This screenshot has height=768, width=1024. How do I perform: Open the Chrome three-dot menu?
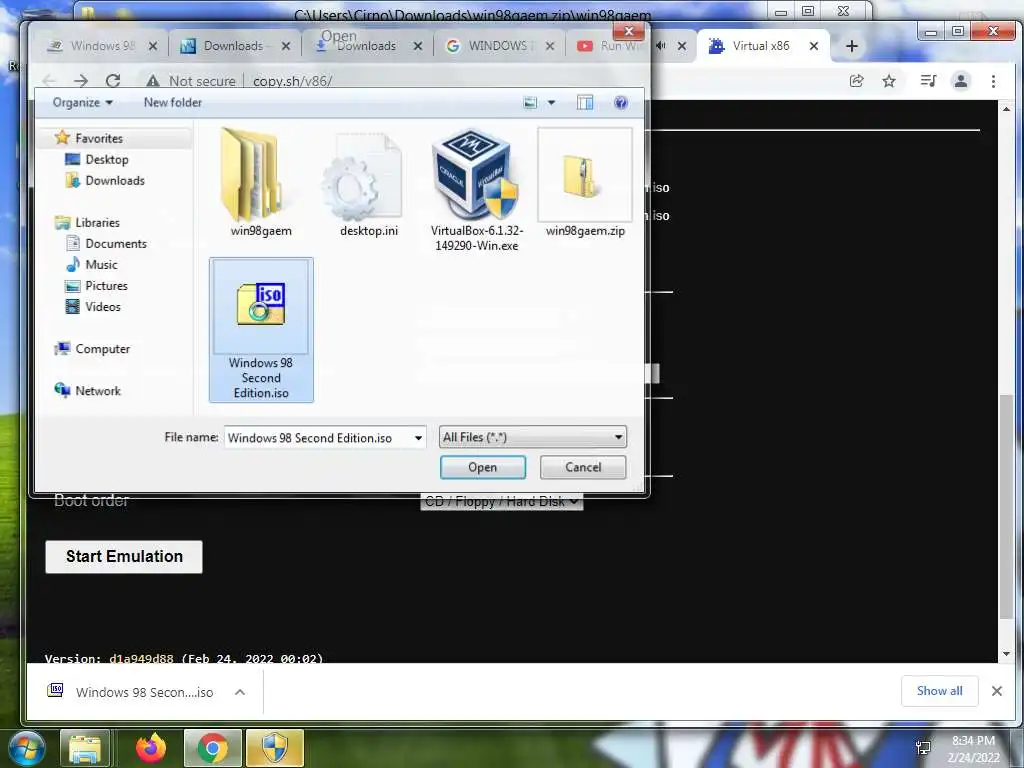click(993, 81)
